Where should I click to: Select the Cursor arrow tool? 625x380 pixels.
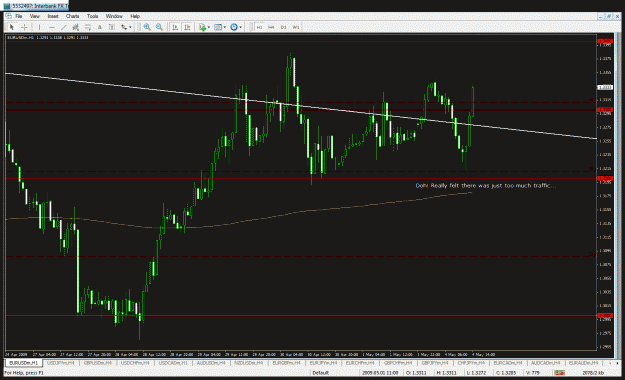click(x=12, y=27)
